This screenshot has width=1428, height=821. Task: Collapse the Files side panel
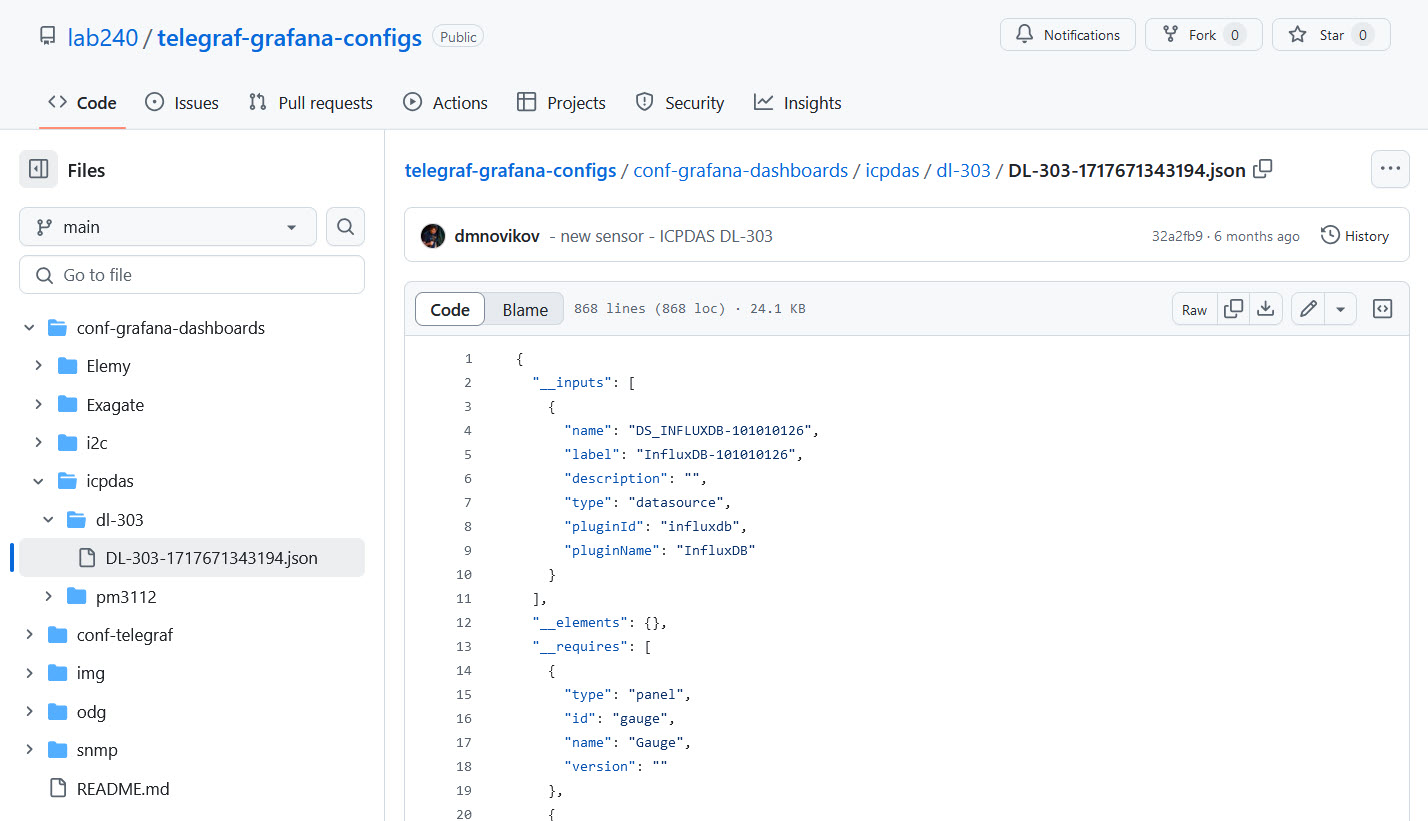tap(38, 169)
